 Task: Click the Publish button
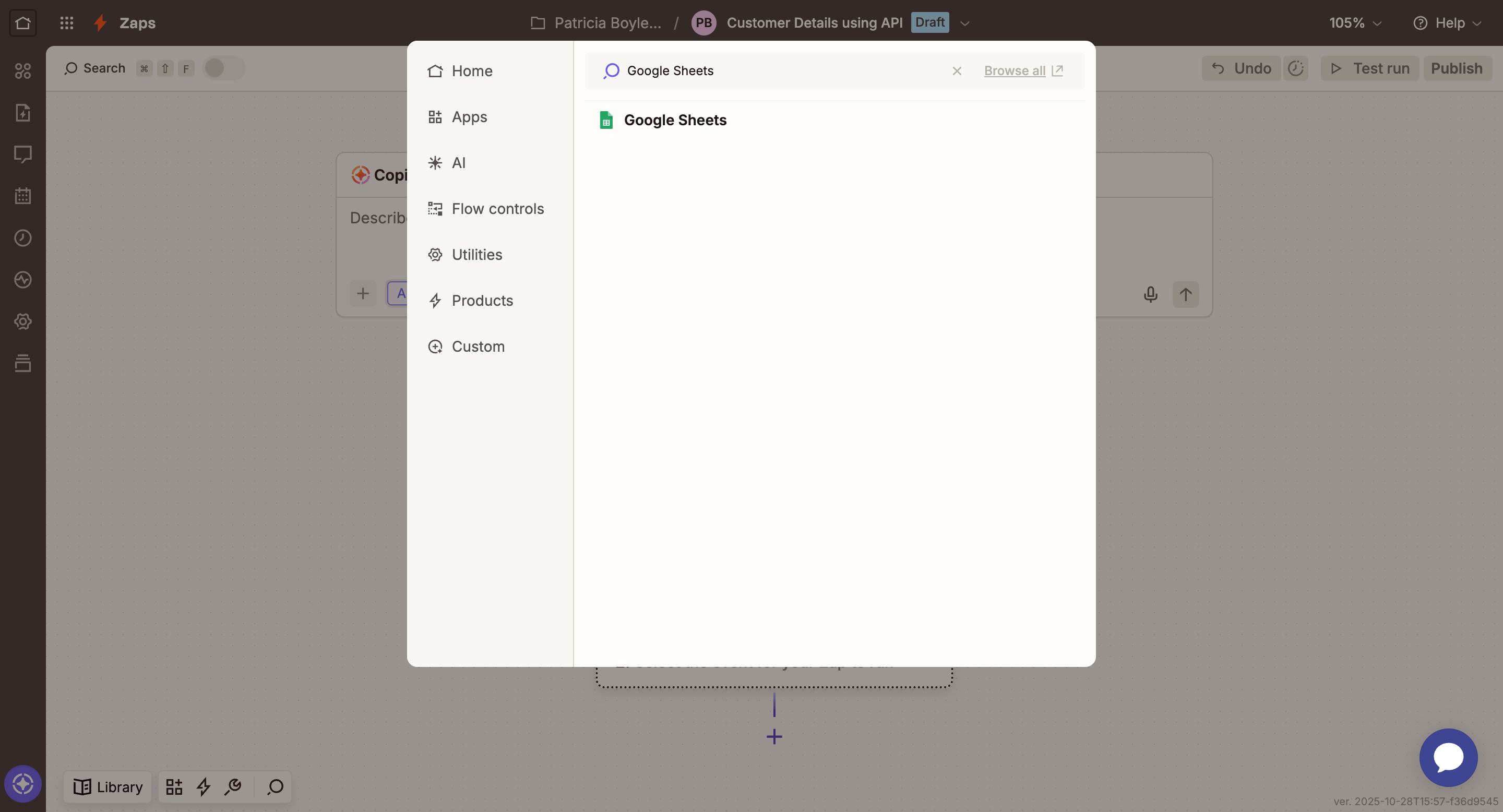point(1457,68)
